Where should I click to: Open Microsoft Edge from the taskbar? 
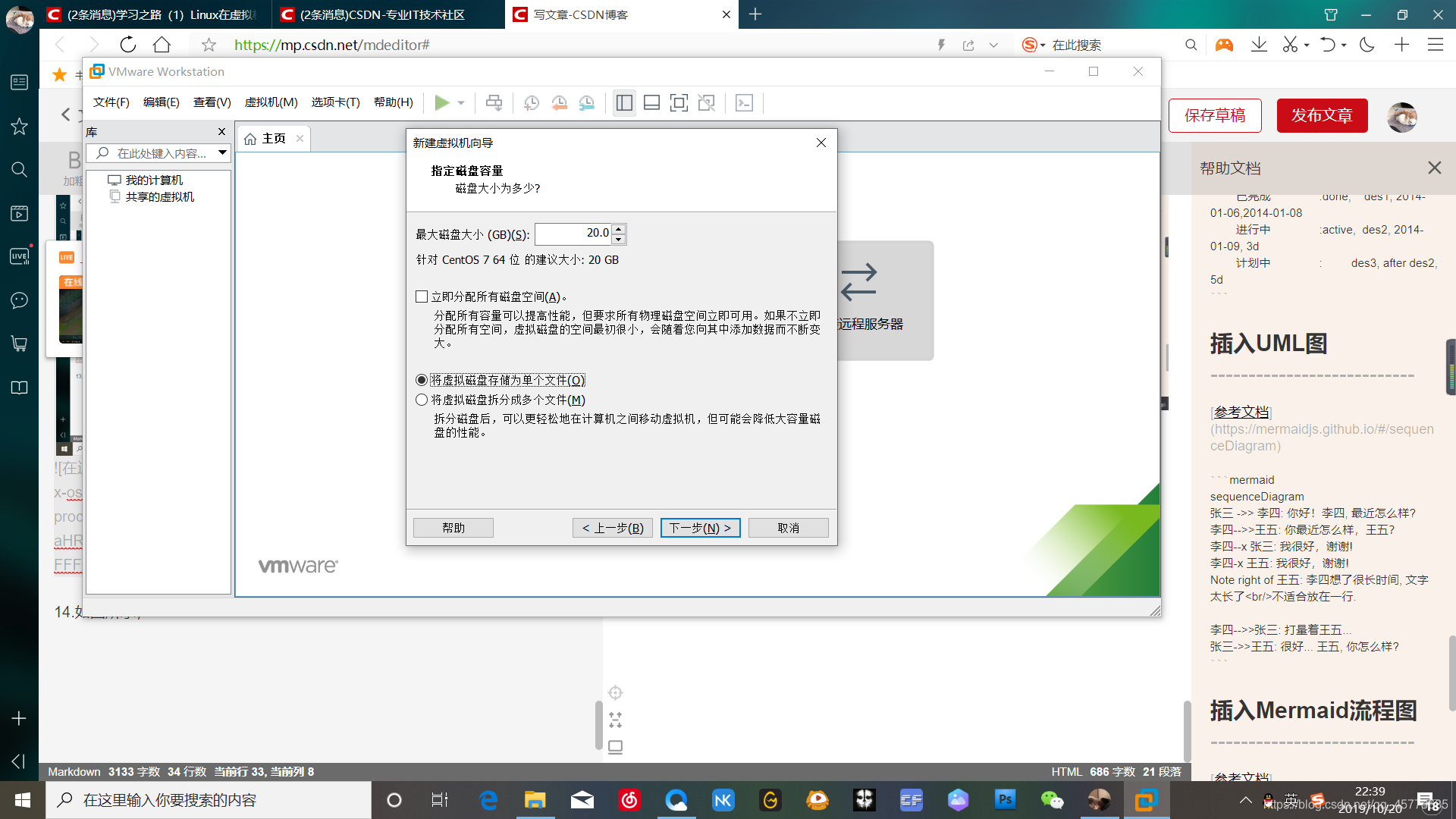(x=488, y=799)
